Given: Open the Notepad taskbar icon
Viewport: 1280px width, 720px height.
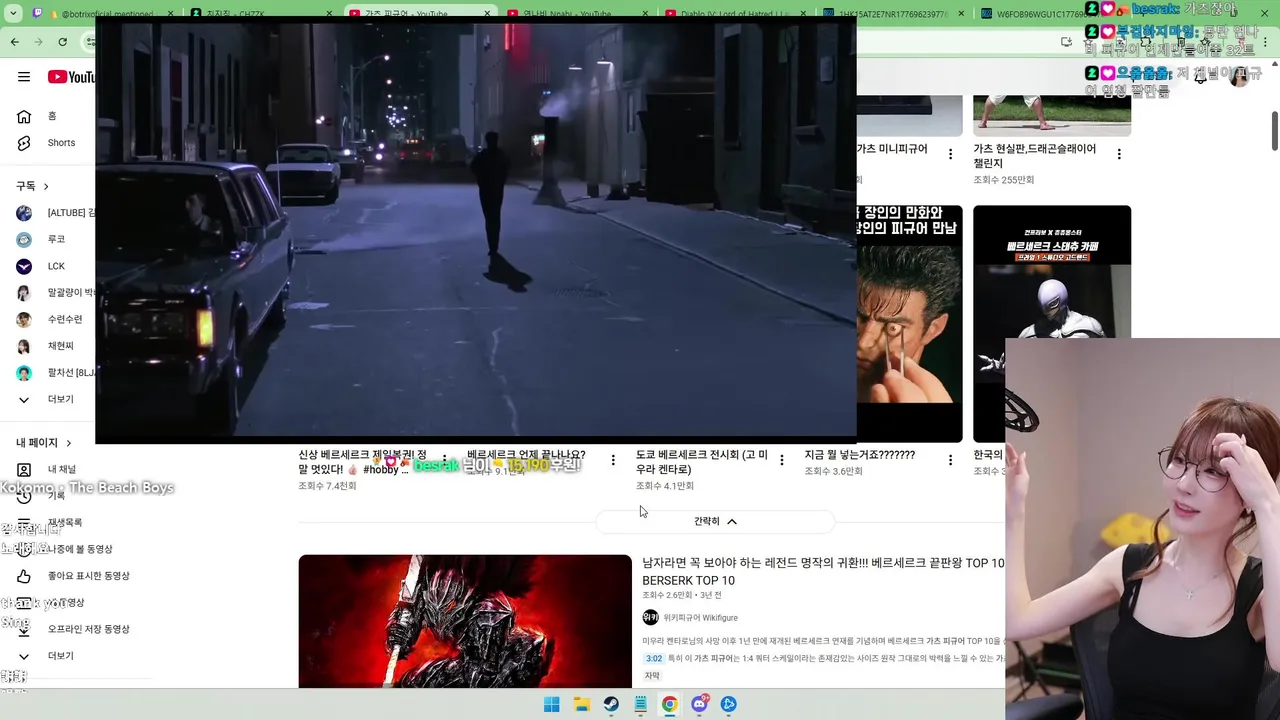Looking at the screenshot, I should point(640,704).
